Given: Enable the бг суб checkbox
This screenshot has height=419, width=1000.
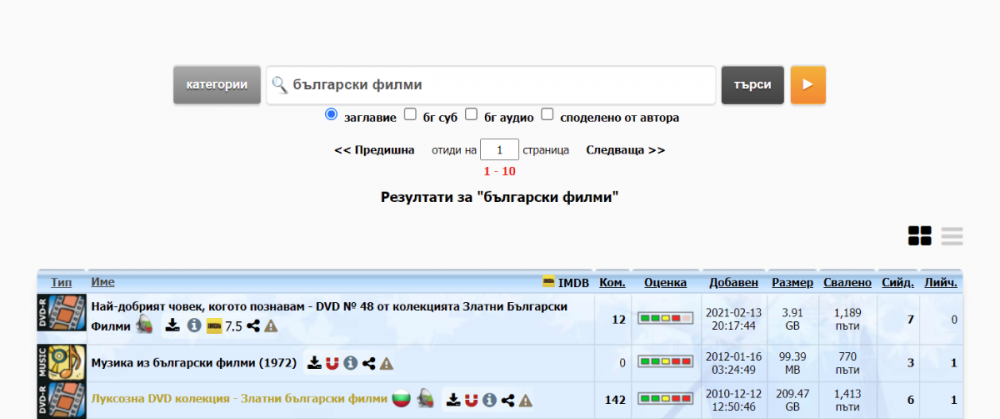Looking at the screenshot, I should pyautogui.click(x=410, y=115).
